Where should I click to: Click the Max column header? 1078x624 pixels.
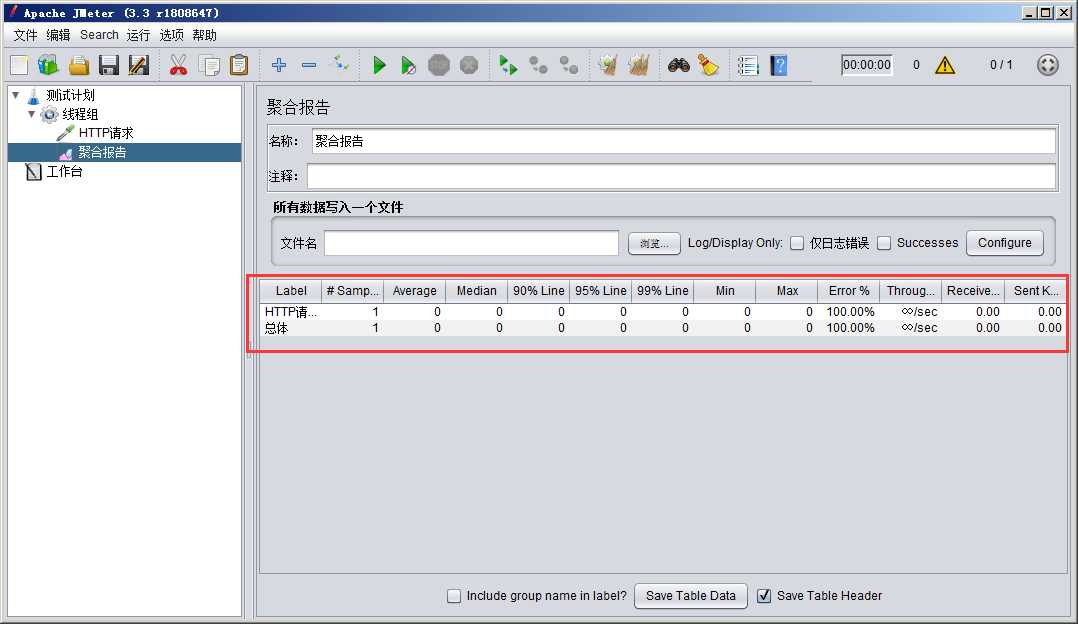[786, 291]
